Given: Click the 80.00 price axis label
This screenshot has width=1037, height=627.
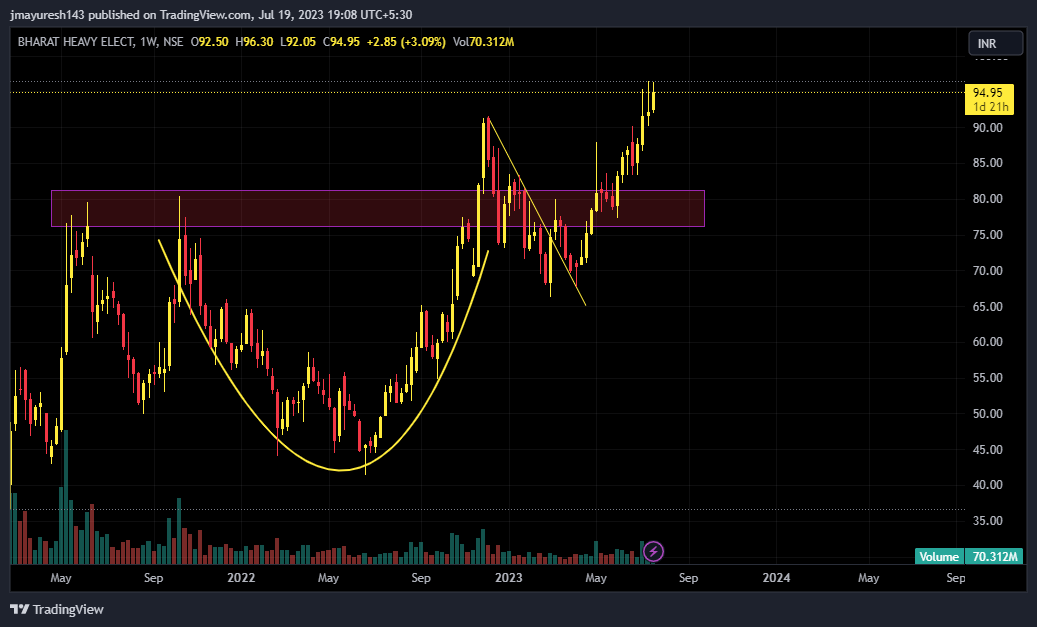Looking at the screenshot, I should [987, 198].
